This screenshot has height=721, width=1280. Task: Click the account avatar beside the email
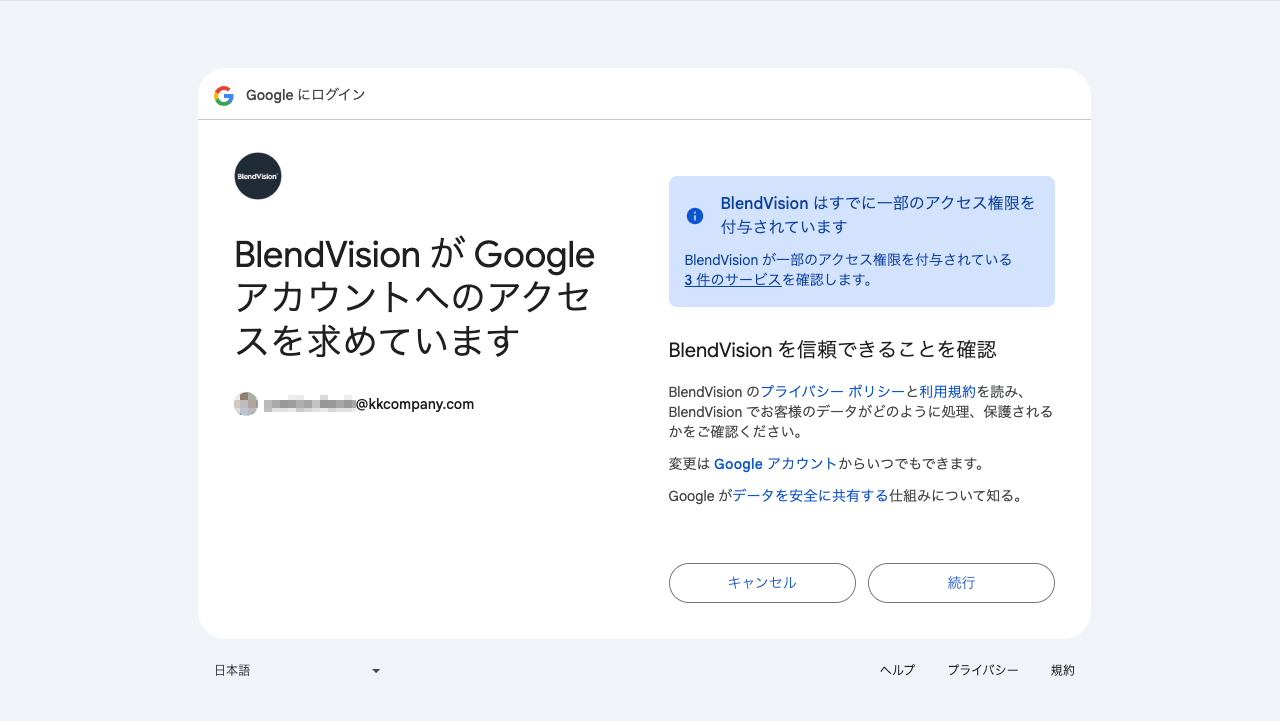click(246, 404)
